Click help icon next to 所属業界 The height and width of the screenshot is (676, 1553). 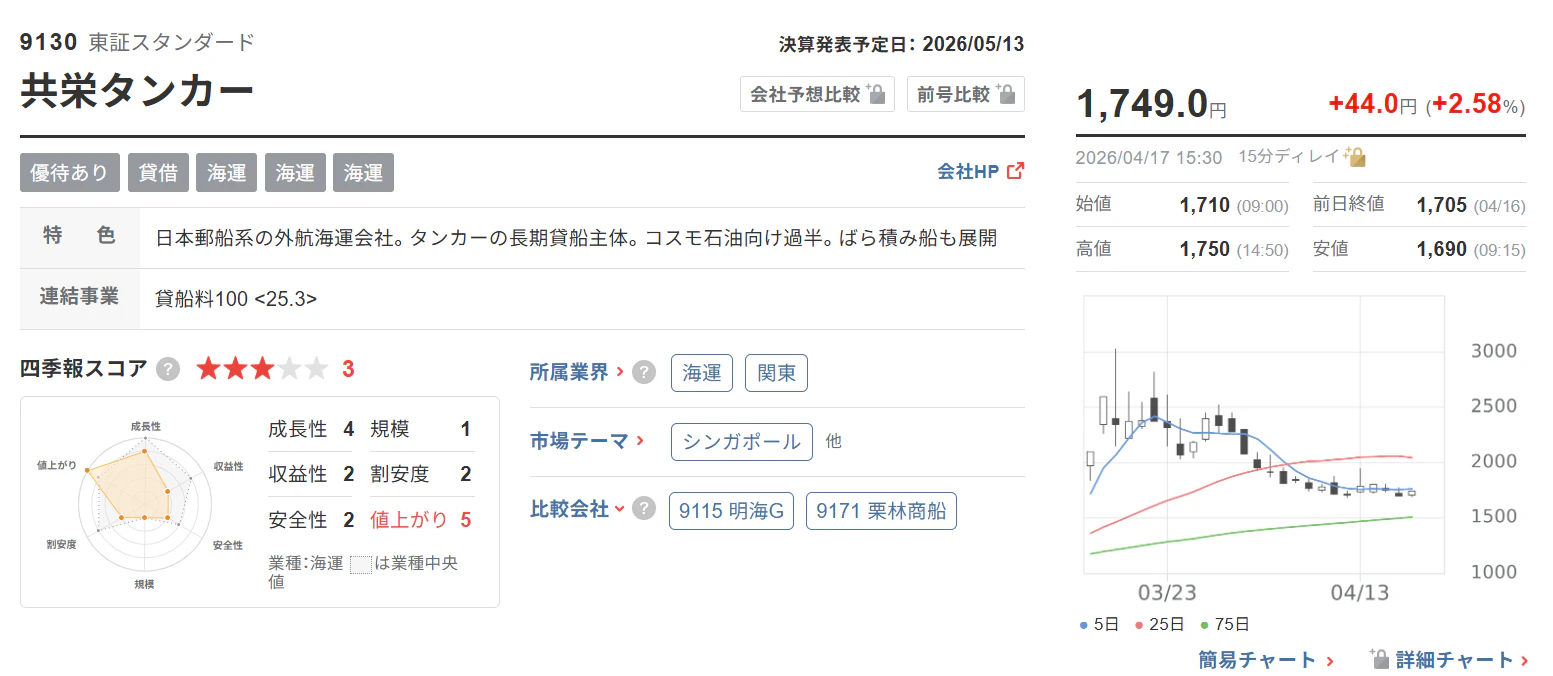644,373
